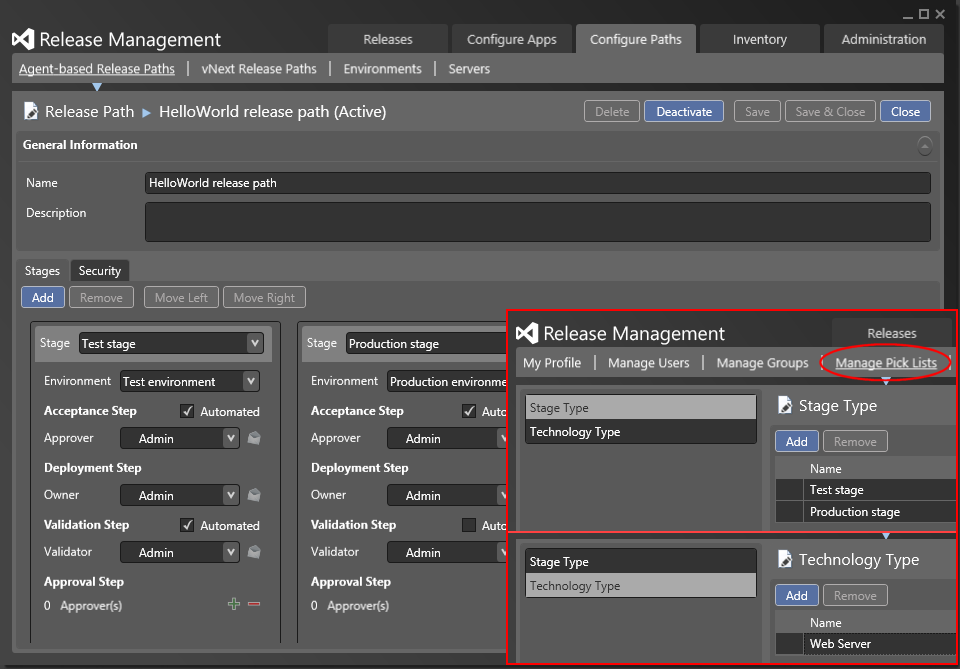Image resolution: width=960 pixels, height=669 pixels.
Task: Click the Description text area
Action: tap(538, 222)
